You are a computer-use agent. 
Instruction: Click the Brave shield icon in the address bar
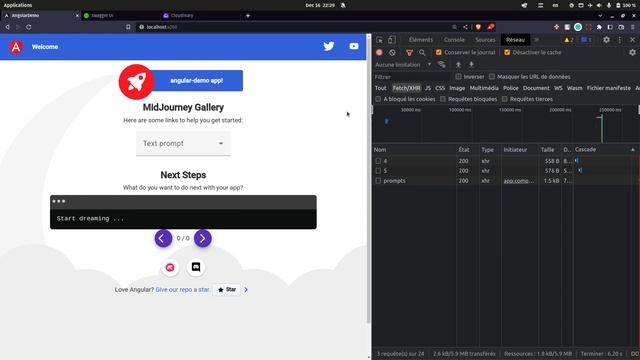[x=478, y=27]
